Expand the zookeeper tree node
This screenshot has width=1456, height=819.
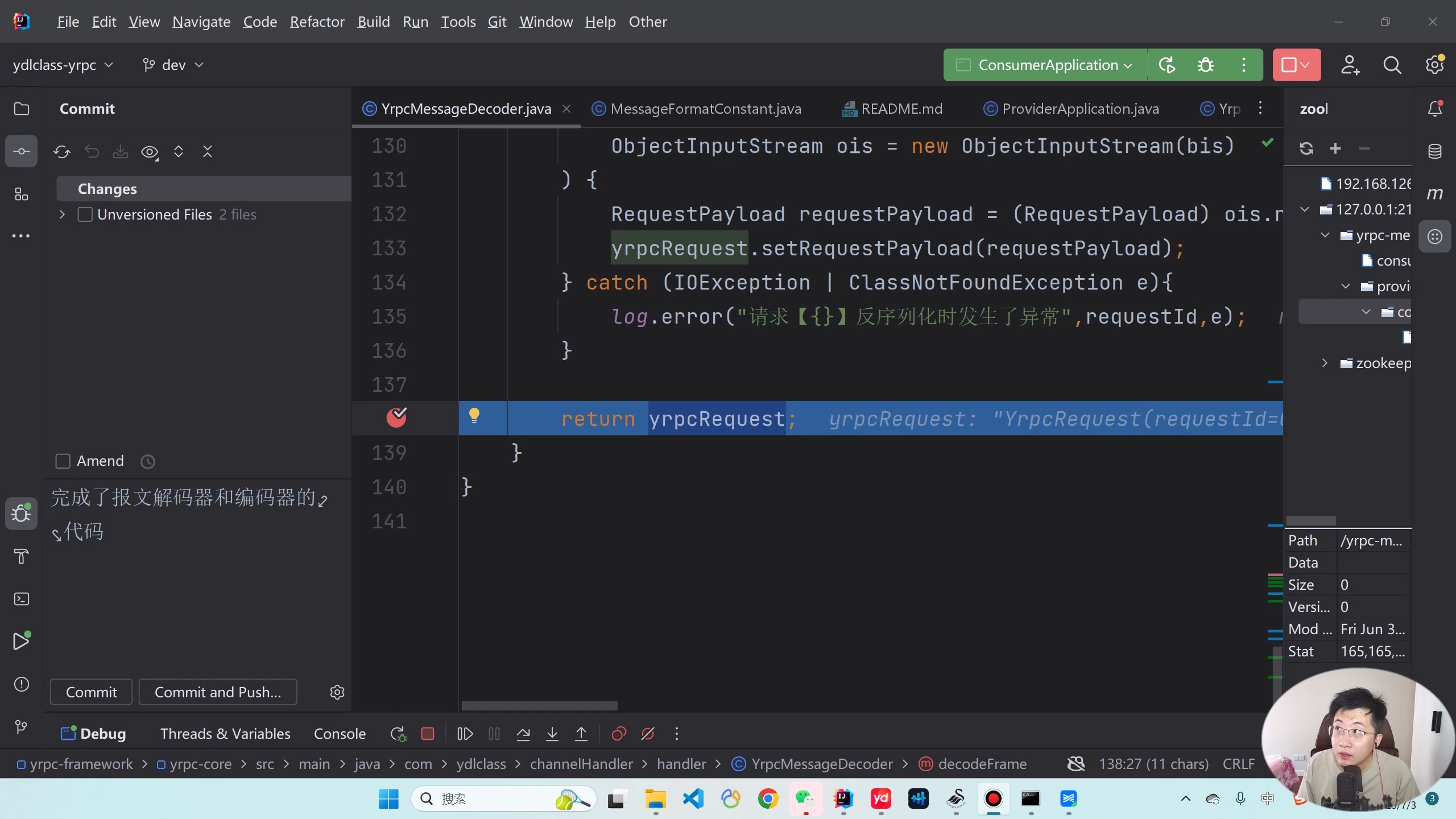point(1325,363)
